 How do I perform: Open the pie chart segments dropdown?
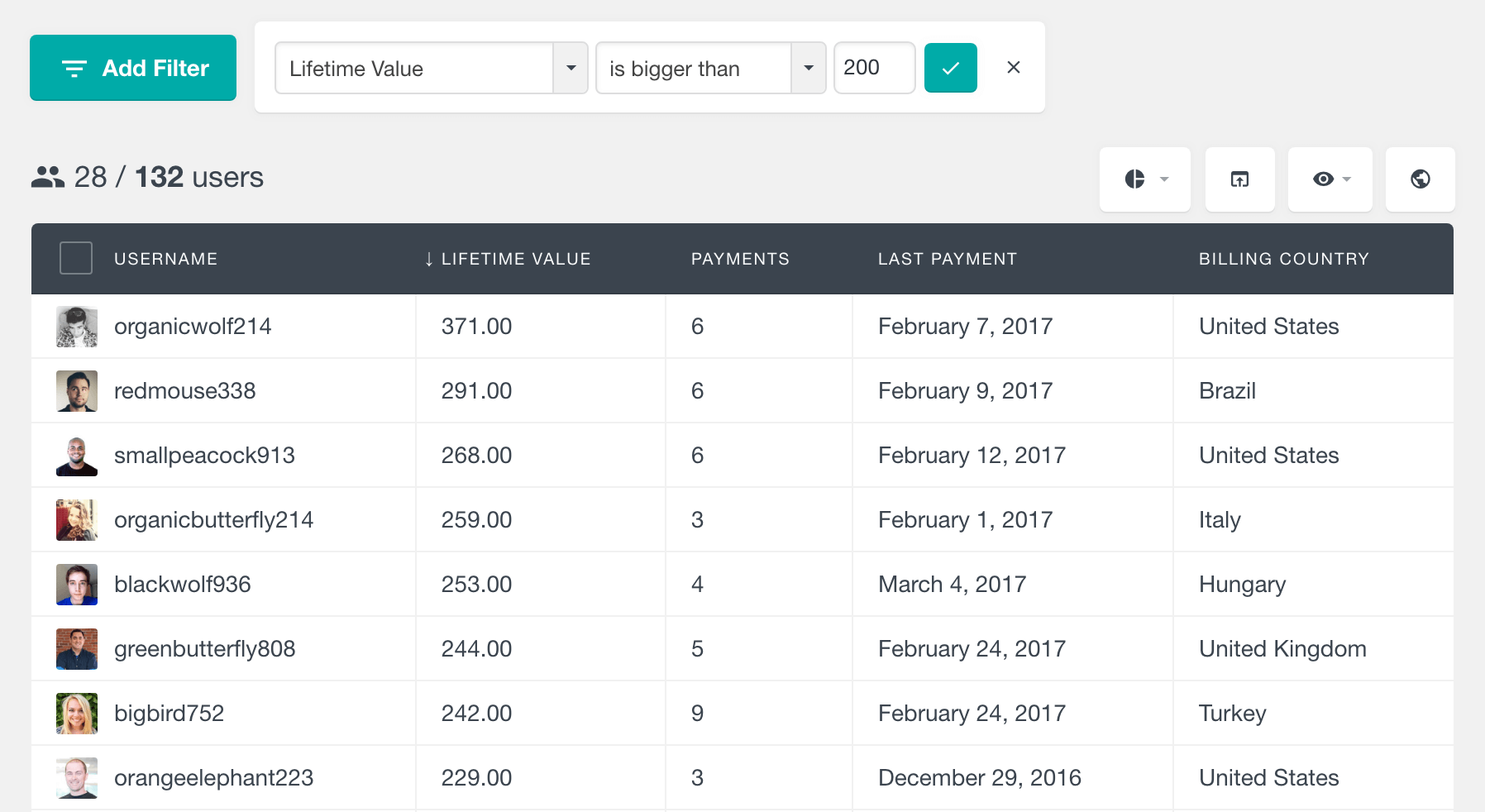pyautogui.click(x=1145, y=179)
